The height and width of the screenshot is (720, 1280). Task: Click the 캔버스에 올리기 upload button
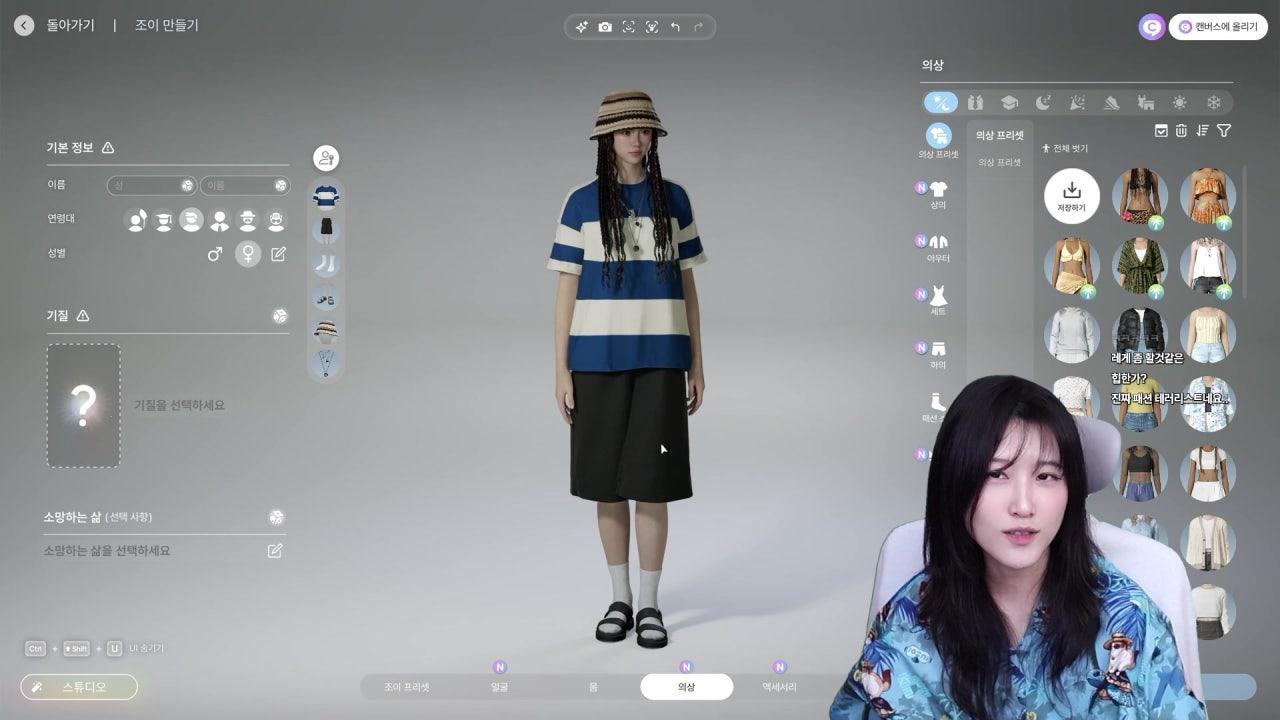(x=1218, y=27)
